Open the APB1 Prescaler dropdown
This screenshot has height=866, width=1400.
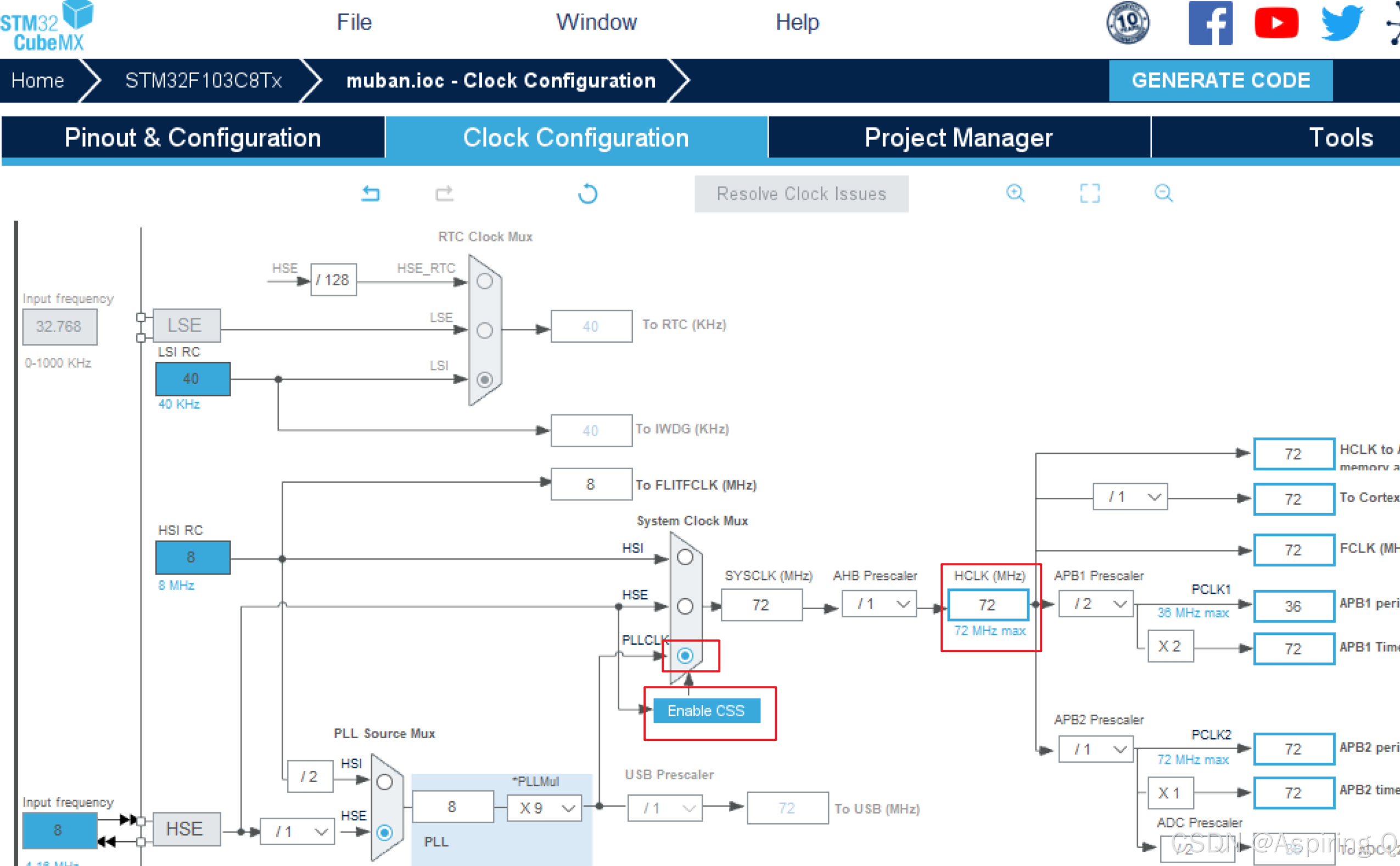1096,604
